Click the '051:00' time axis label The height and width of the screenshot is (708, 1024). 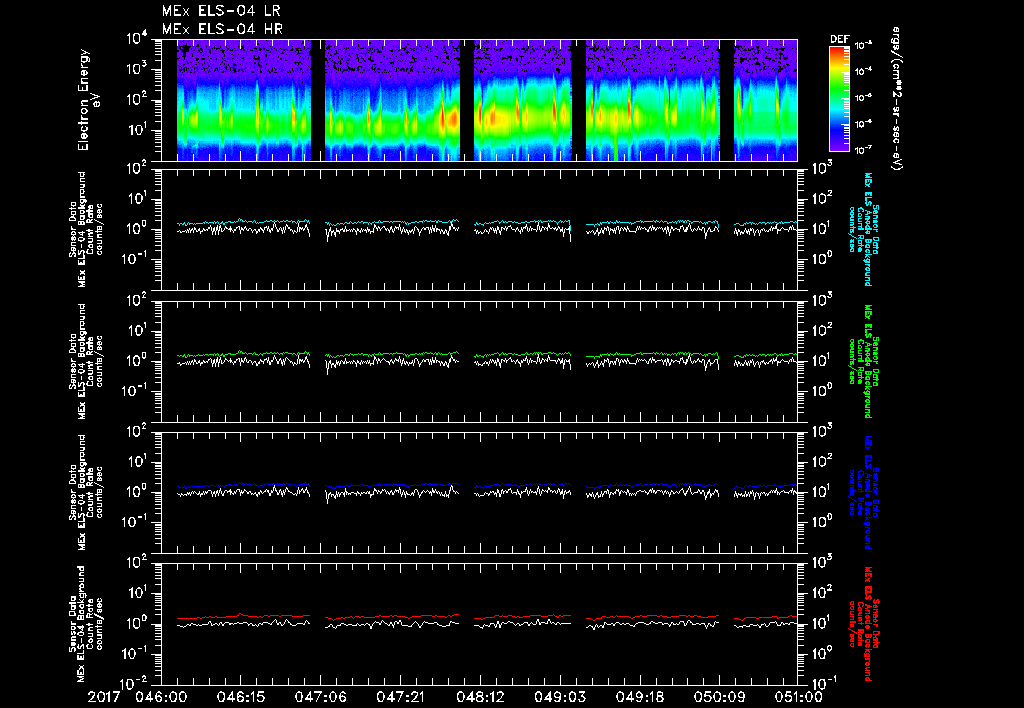click(x=797, y=697)
